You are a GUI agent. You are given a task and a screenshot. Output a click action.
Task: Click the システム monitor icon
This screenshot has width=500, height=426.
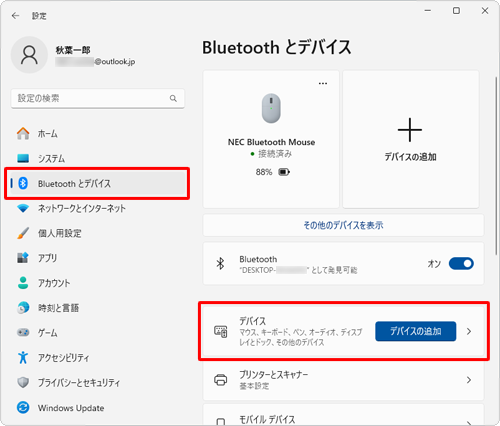pyautogui.click(x=23, y=158)
